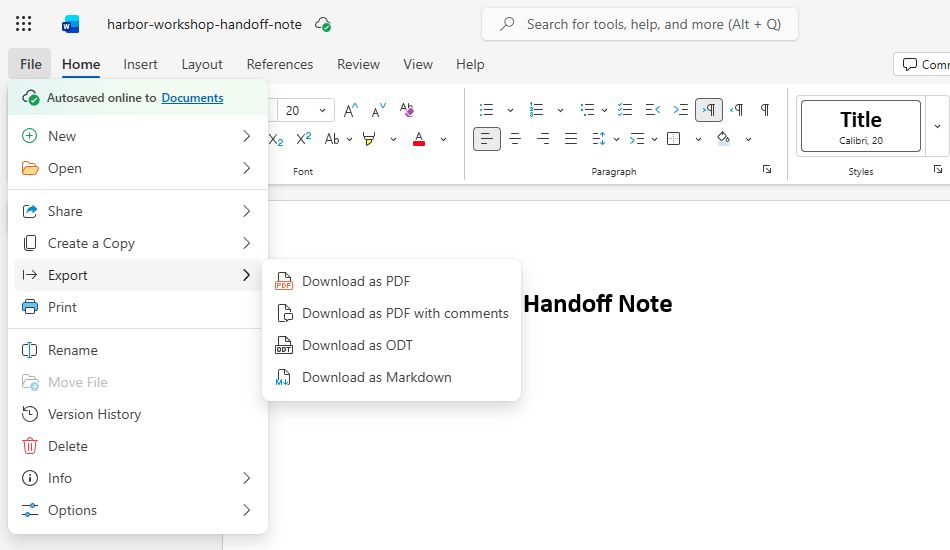Open line spacing options
Image resolution: width=950 pixels, height=550 pixels.
[599, 139]
